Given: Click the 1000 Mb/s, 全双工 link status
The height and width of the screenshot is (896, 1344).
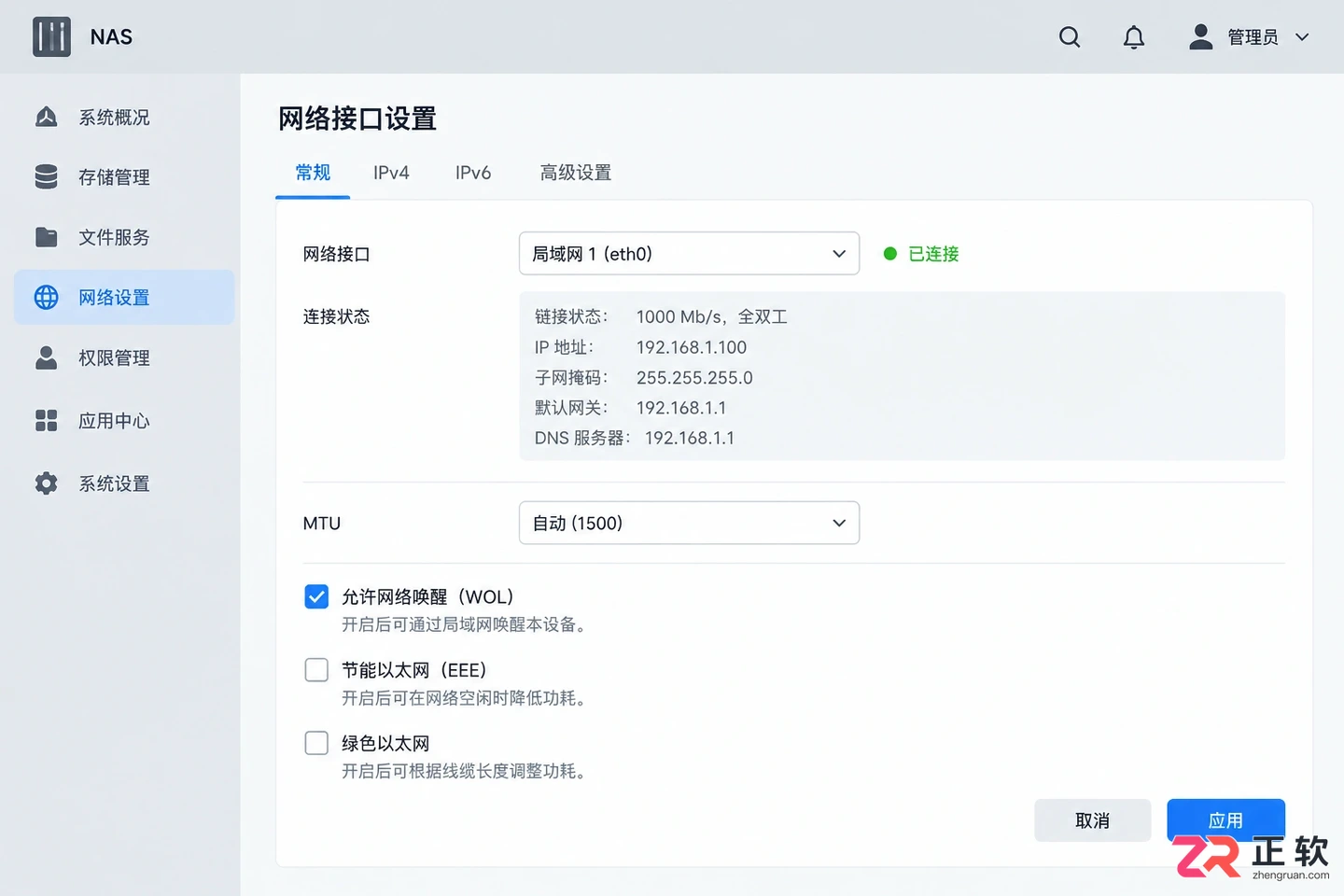Looking at the screenshot, I should pos(712,316).
